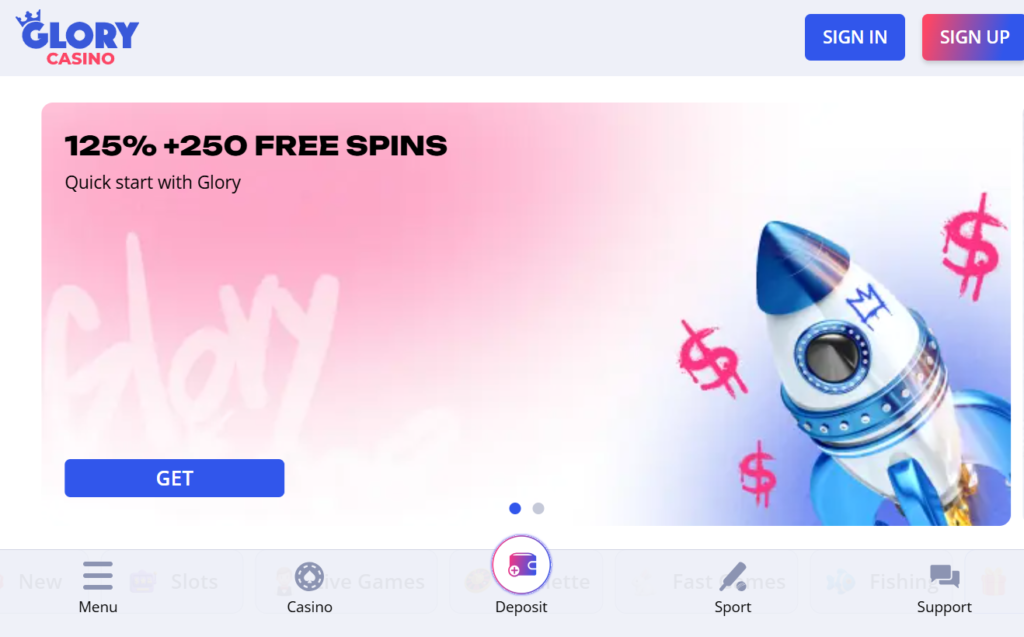1024x637 pixels.
Task: Select the first carousel dot
Action: pos(515,508)
